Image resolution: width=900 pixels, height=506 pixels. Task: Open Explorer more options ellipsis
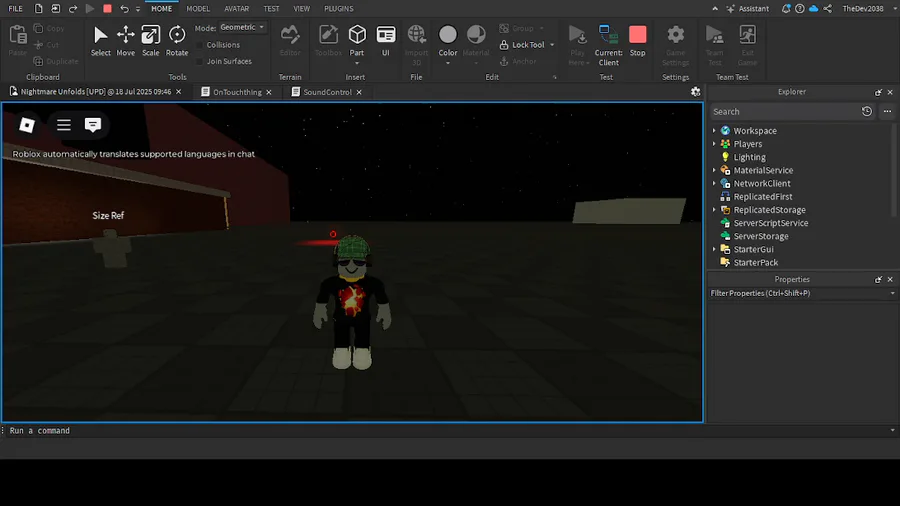(887, 111)
